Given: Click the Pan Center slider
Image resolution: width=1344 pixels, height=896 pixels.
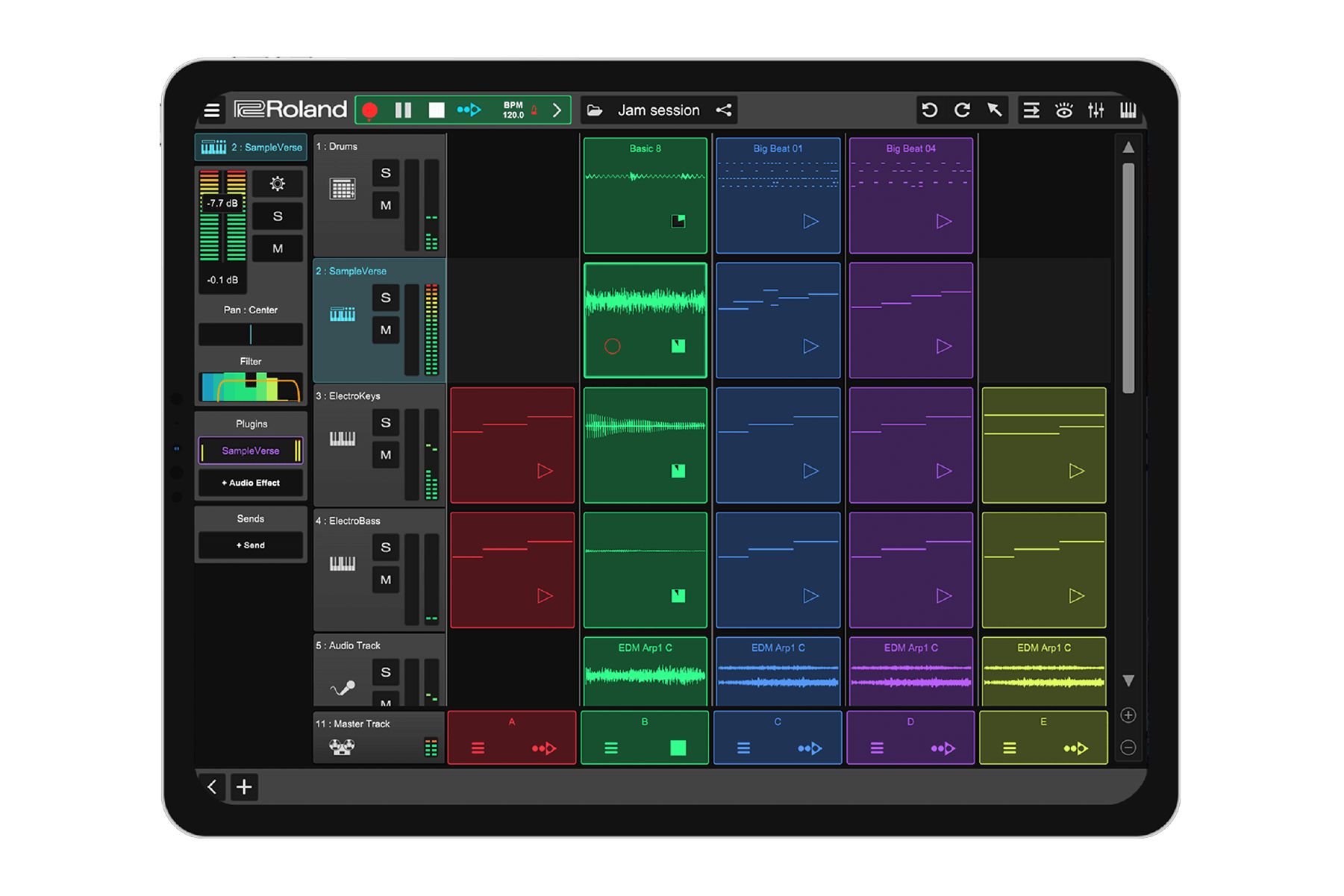Looking at the screenshot, I should pyautogui.click(x=250, y=334).
